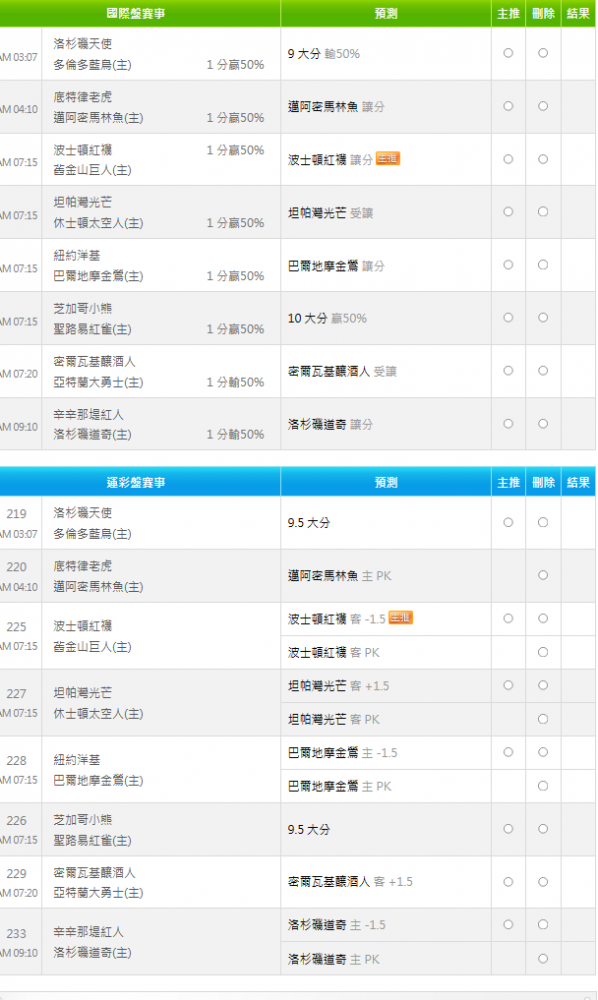Viewport: 598px width, 1000px height.
Task: Mark 刪除 for 坦帕灣光芒 客 PK
Action: coord(543,719)
